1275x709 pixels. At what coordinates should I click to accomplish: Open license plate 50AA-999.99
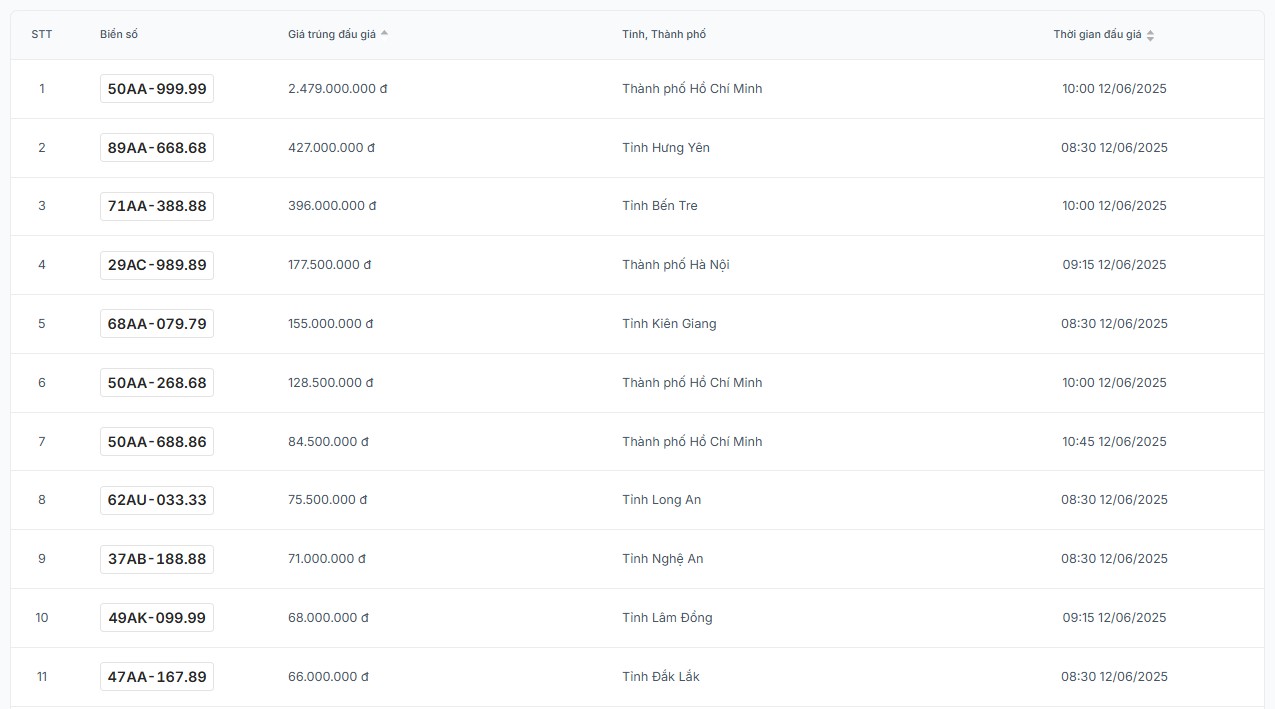157,89
